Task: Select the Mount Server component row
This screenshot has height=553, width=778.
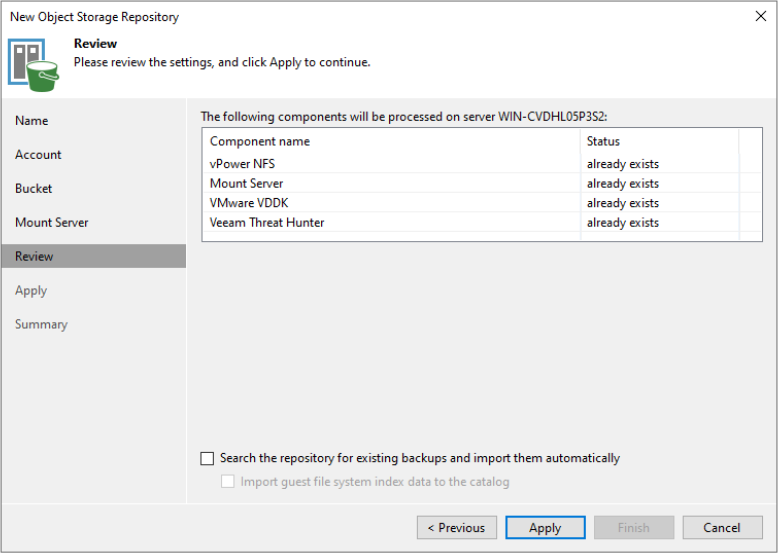Action: click(482, 183)
